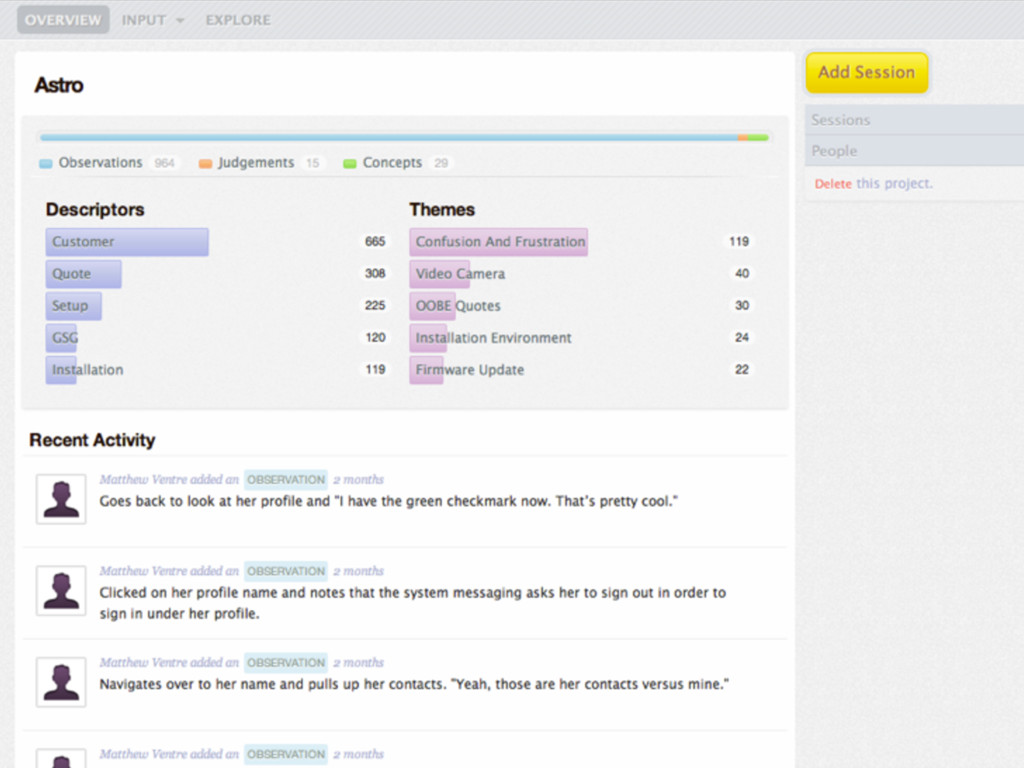Click avatar icon beside green checkmark observation
The image size is (1024, 768).
(x=61, y=499)
